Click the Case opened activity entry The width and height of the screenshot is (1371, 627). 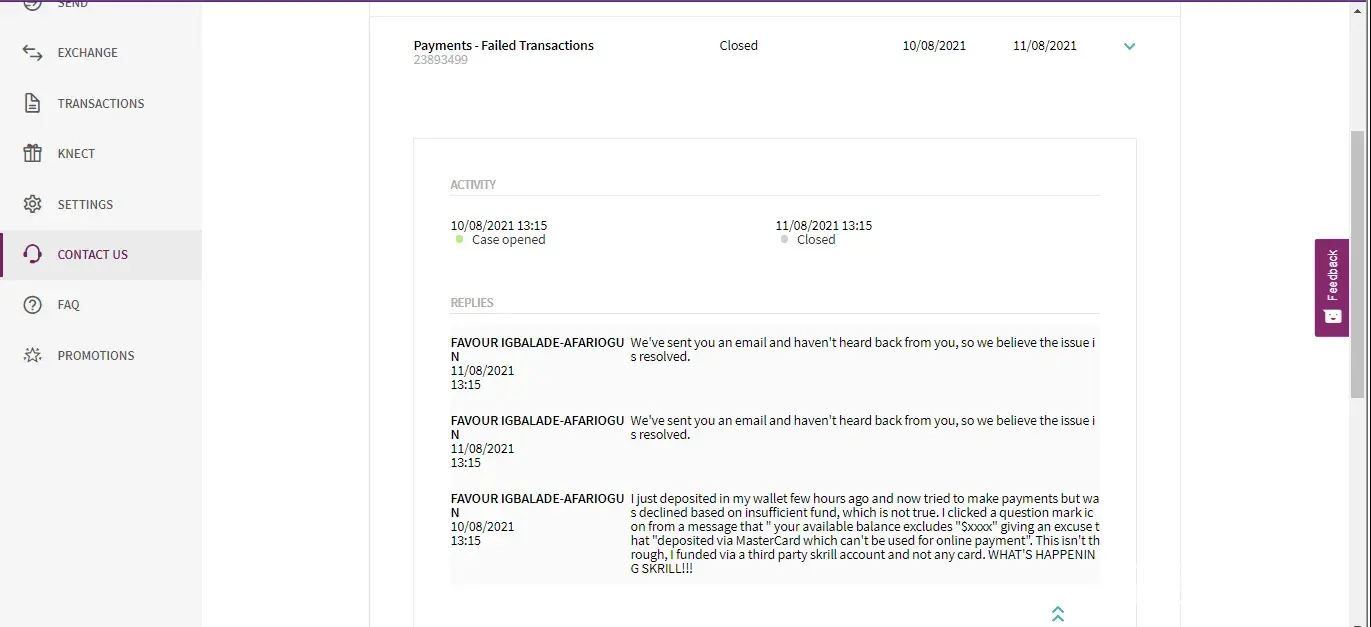click(501, 240)
